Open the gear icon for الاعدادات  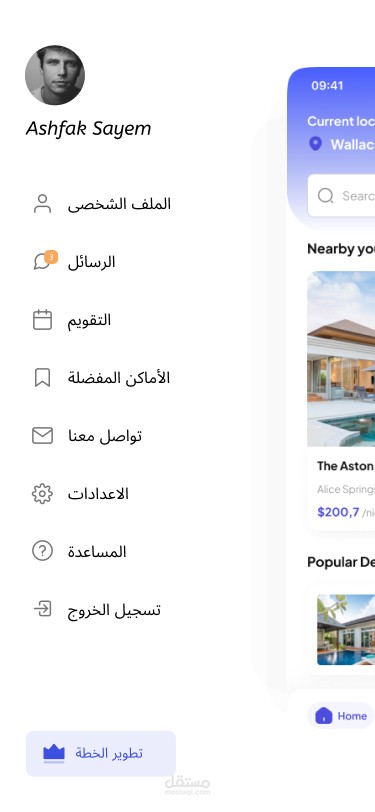(x=42, y=494)
